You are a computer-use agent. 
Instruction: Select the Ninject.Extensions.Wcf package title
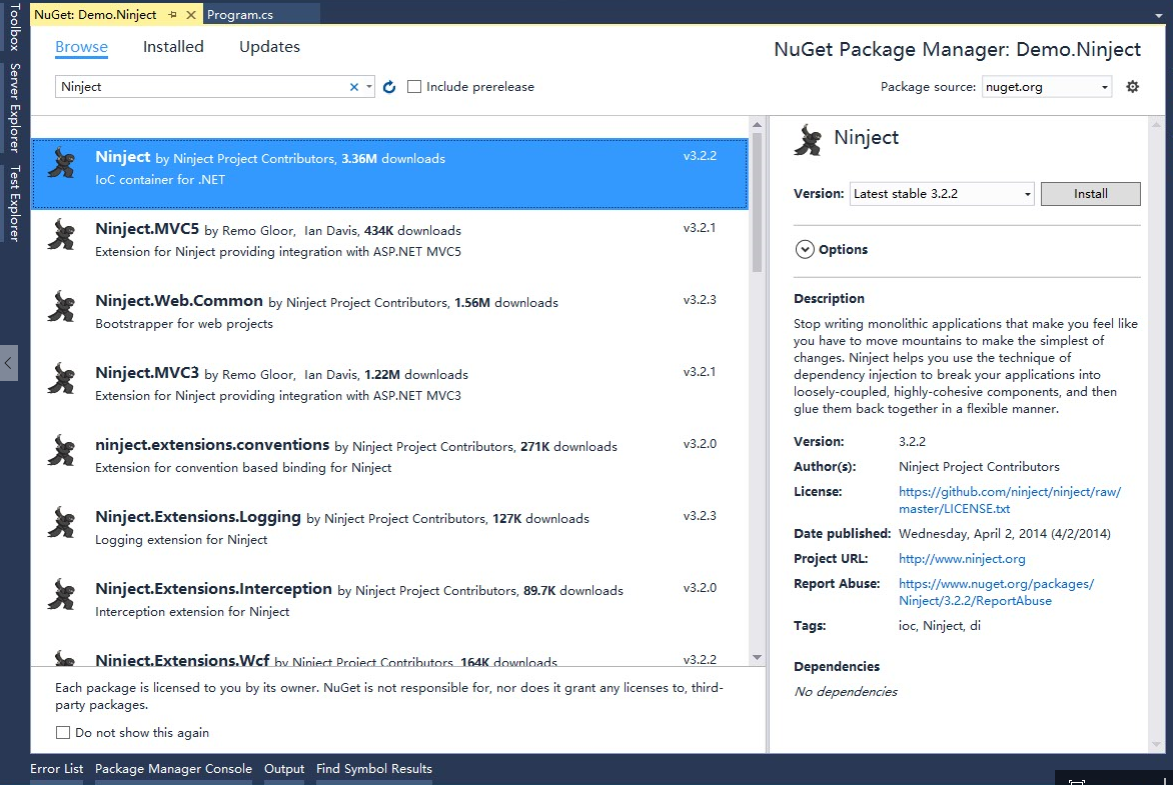[x=182, y=659]
